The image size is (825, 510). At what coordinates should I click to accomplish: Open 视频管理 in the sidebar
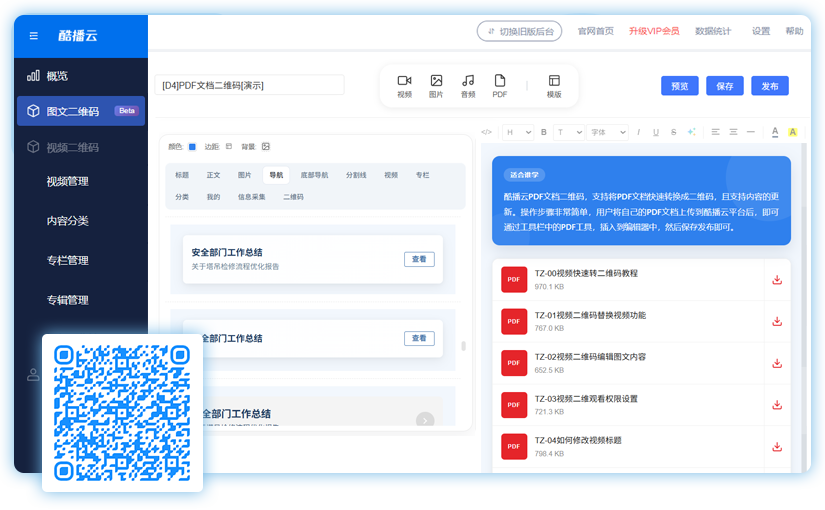coord(67,182)
